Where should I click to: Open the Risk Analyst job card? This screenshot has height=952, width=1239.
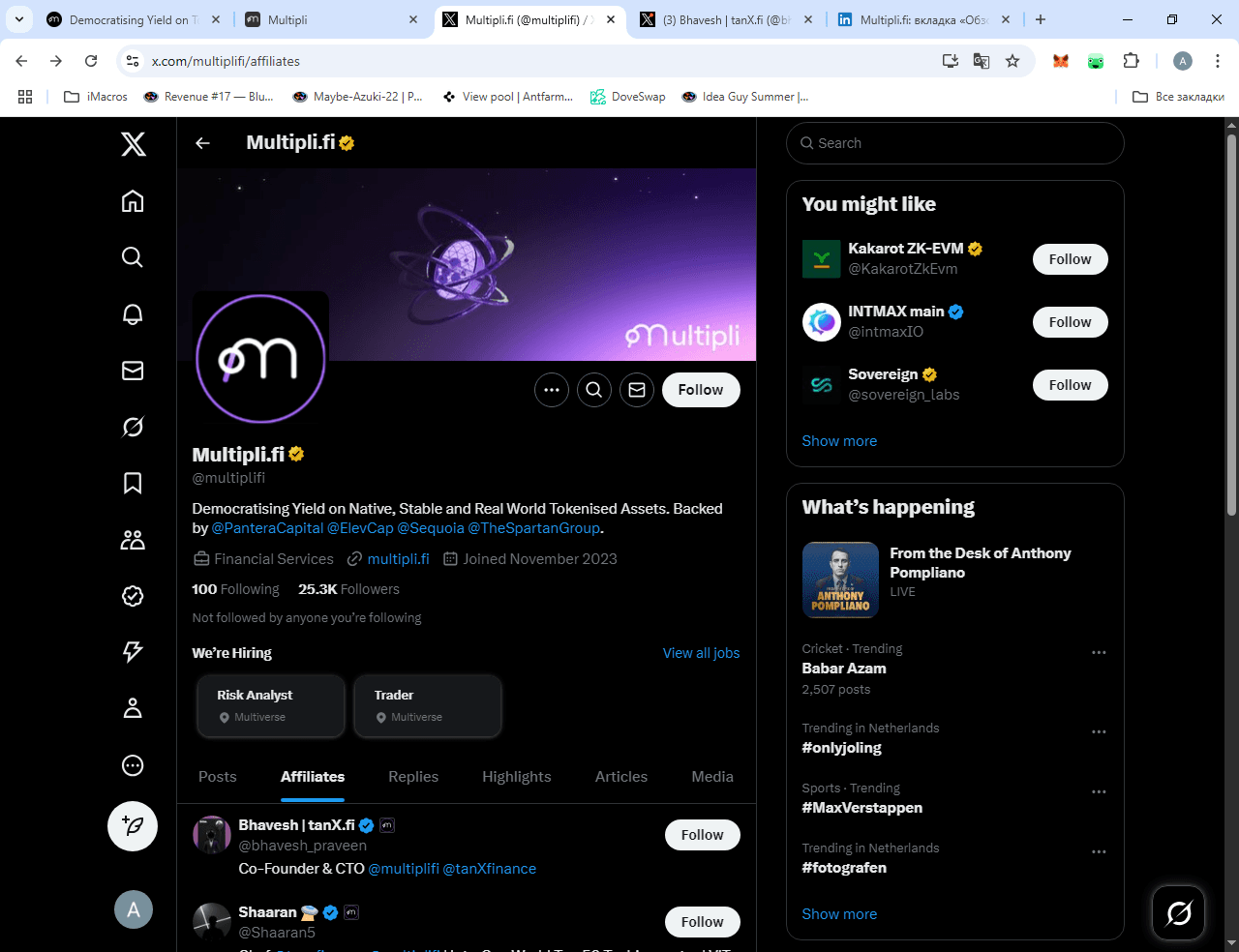[270, 706]
